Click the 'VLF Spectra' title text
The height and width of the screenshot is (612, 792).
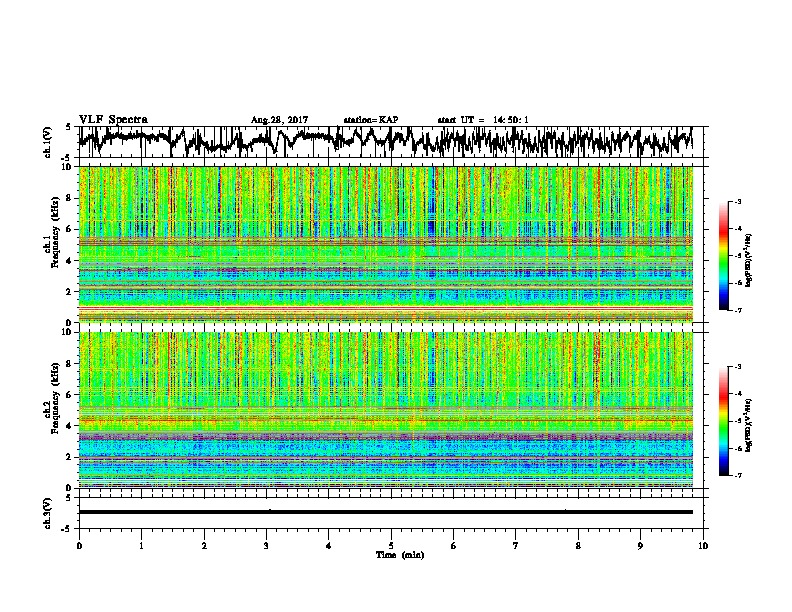[x=113, y=120]
